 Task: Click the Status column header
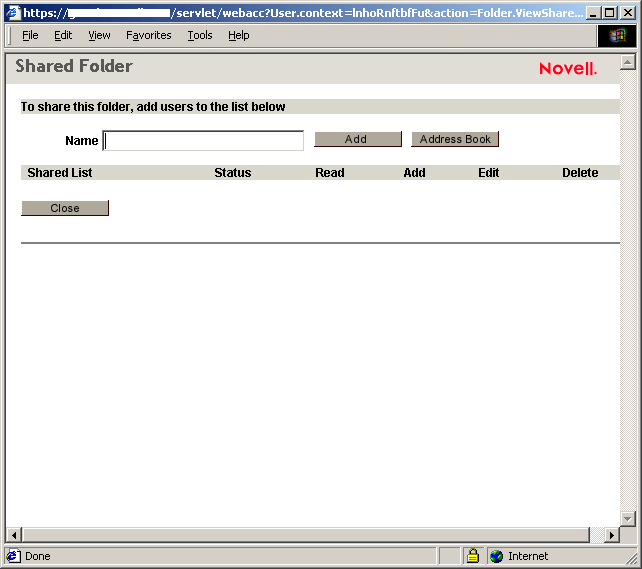pyautogui.click(x=233, y=173)
